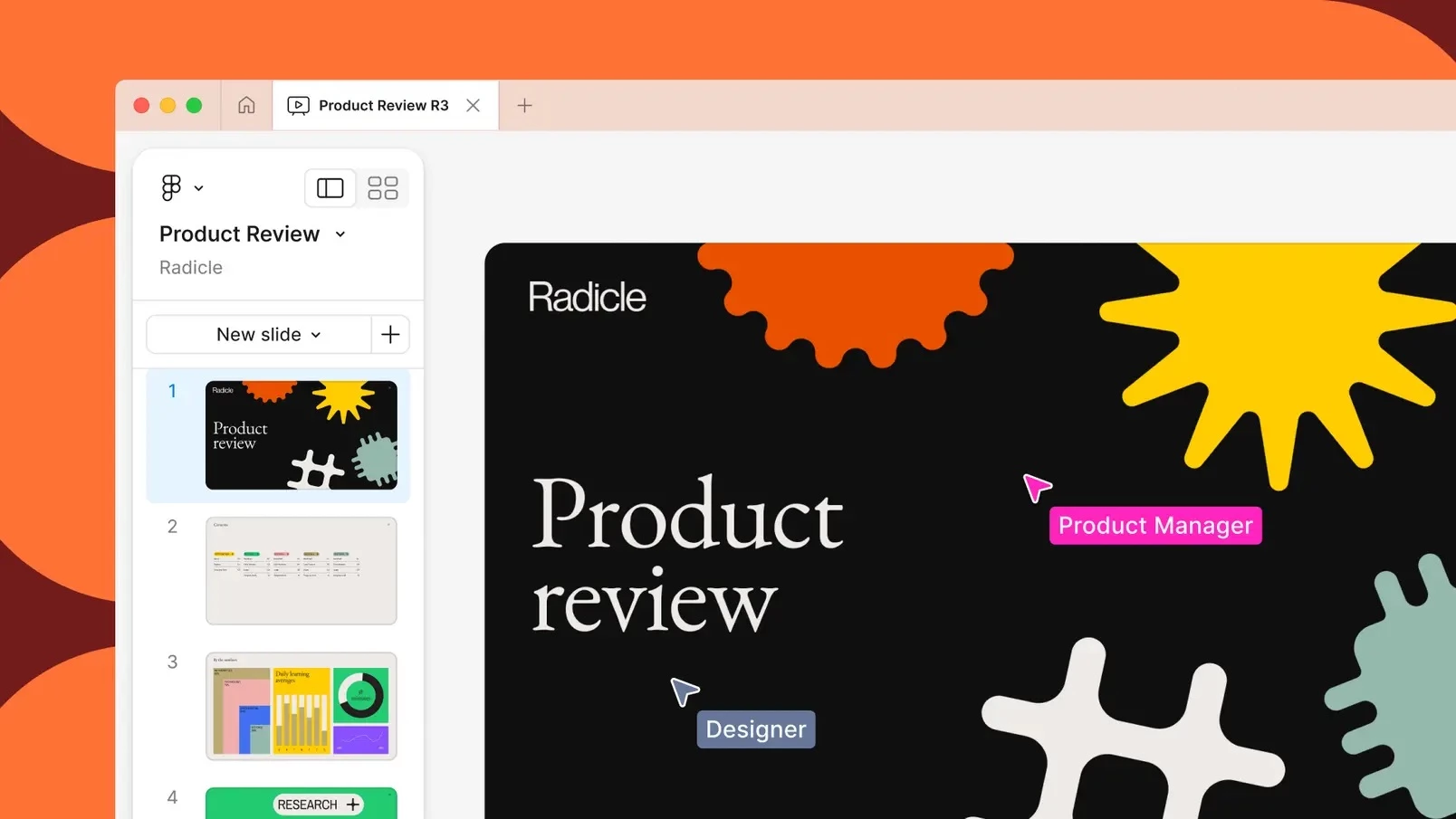
Task: Click the presentation icon on the file tab
Action: click(x=297, y=105)
